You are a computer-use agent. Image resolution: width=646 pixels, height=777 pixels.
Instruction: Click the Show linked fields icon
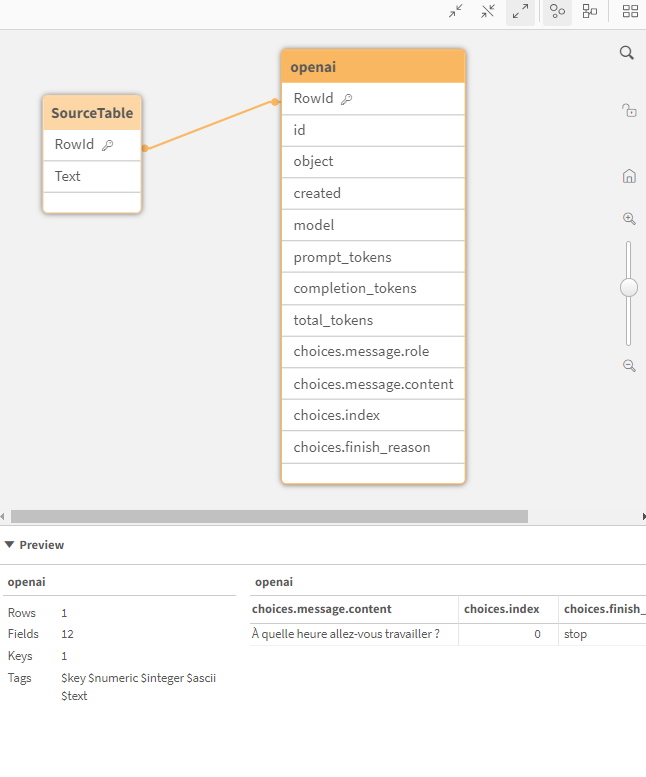(x=488, y=11)
